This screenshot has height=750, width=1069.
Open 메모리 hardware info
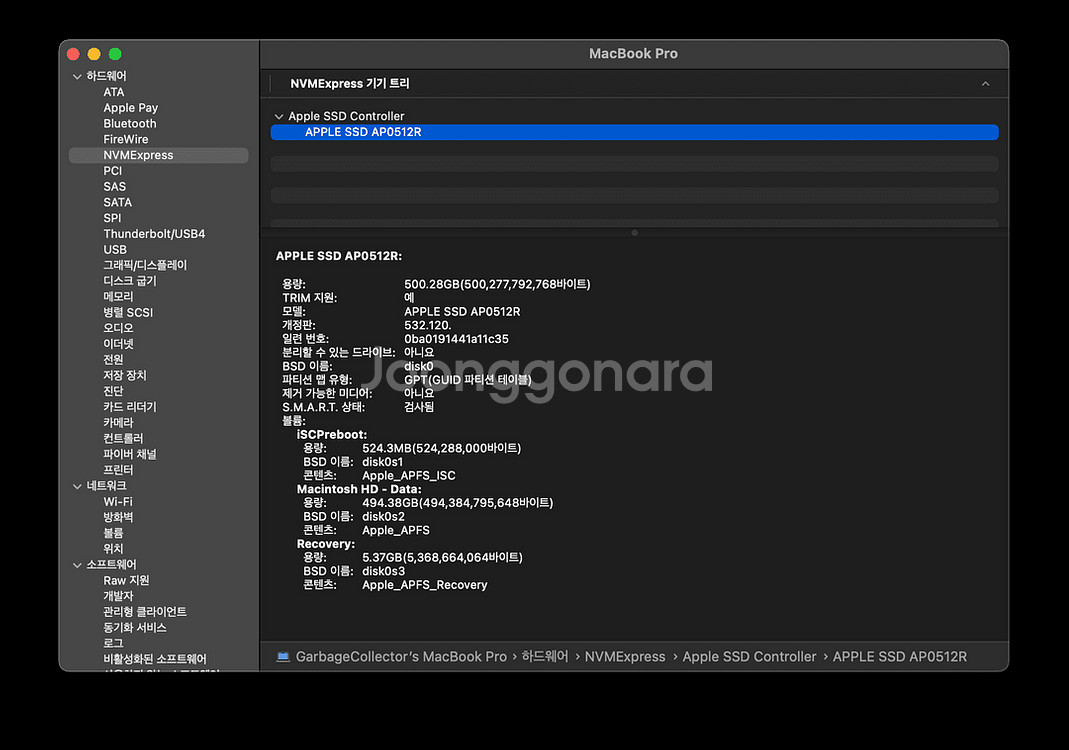[118, 297]
